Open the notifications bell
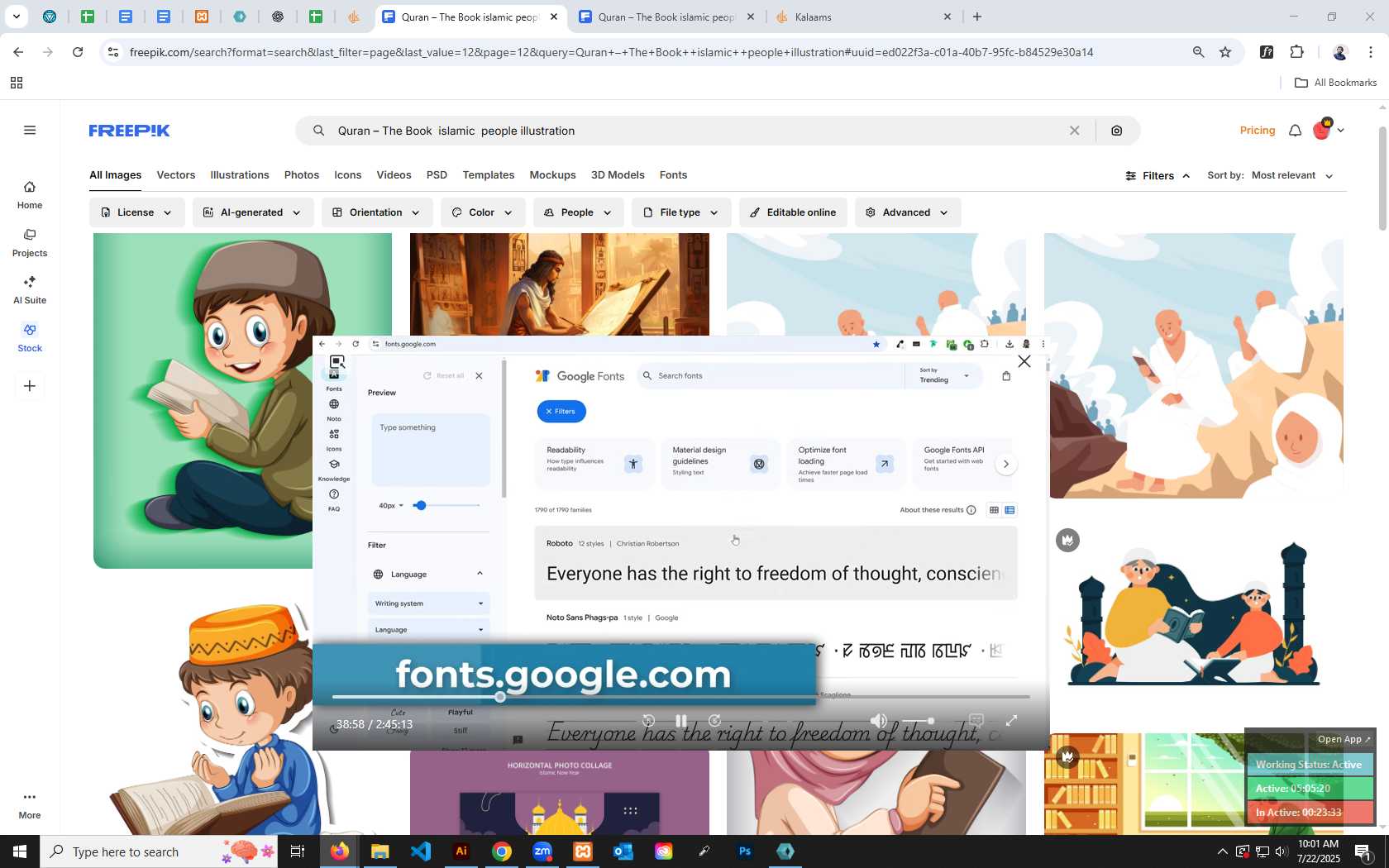Viewport: 1389px width, 868px height. coord(1296,131)
